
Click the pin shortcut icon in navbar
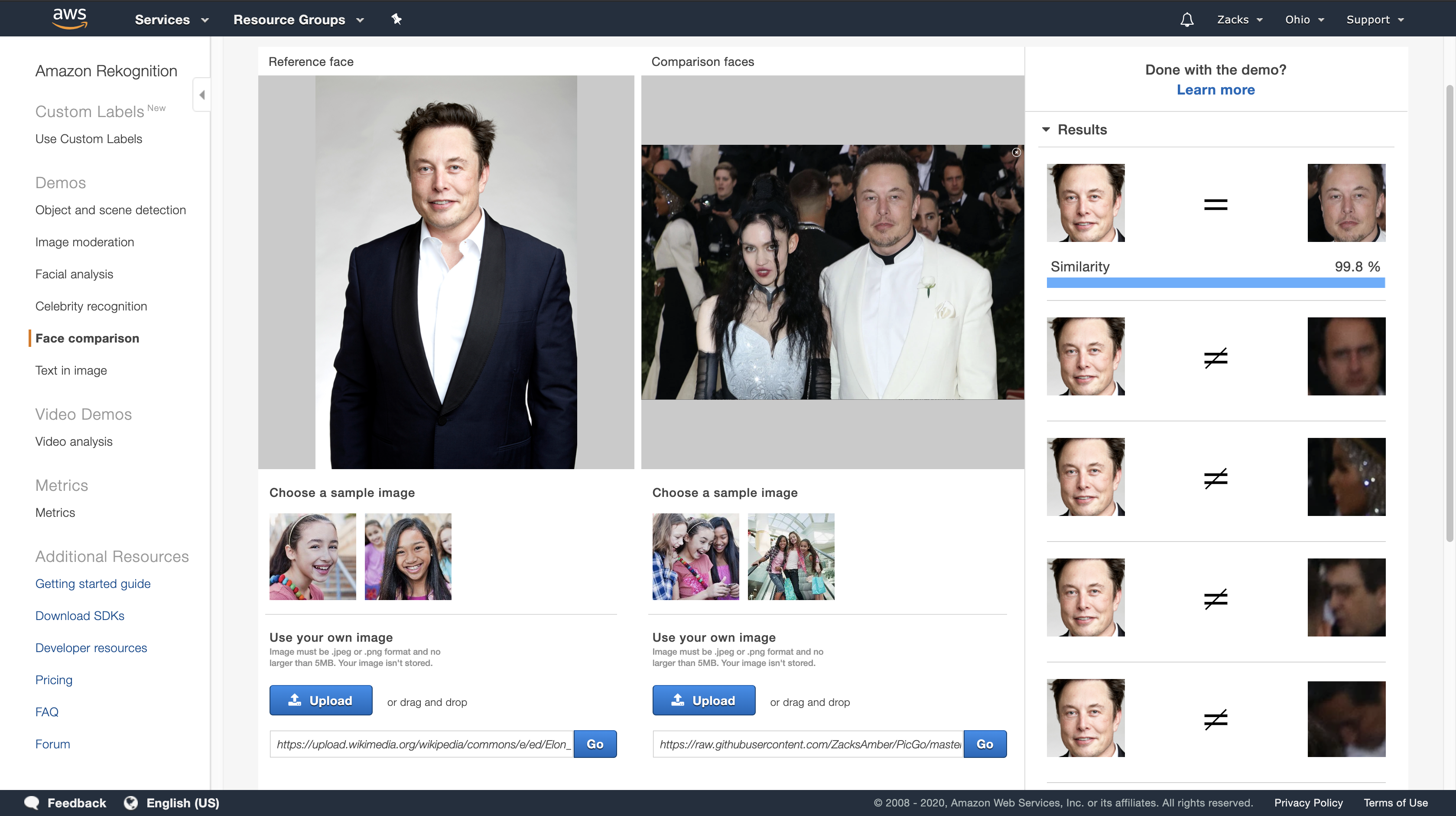click(396, 19)
